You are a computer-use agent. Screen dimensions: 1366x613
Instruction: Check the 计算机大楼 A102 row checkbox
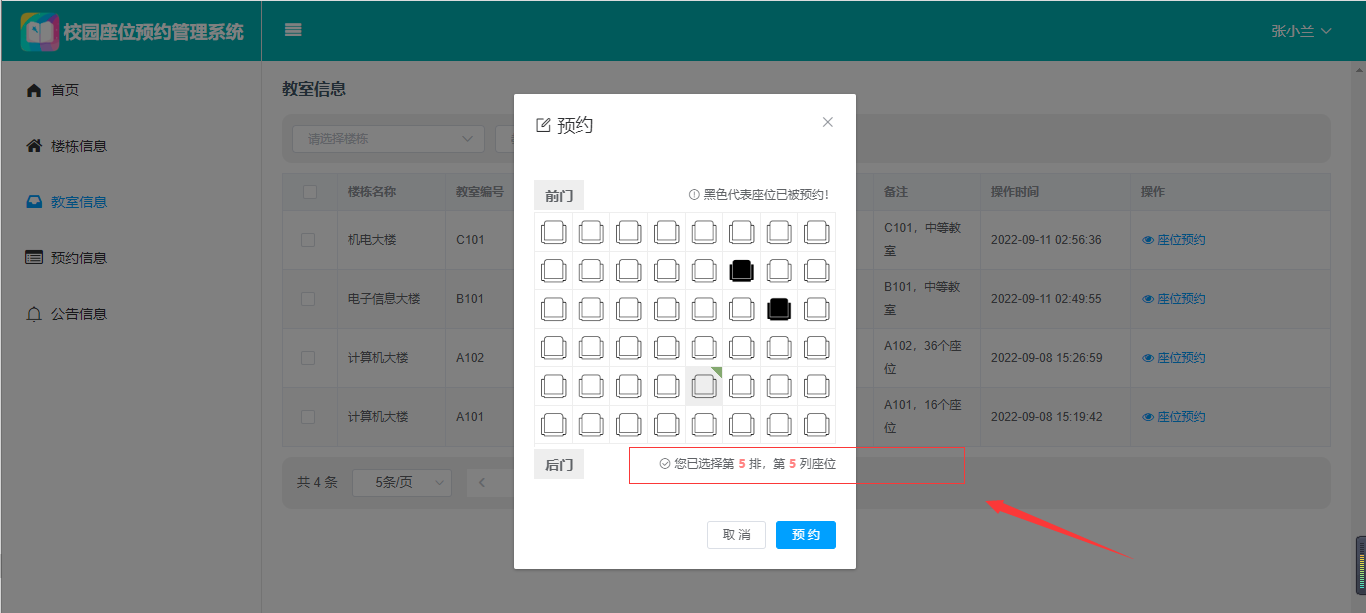[x=308, y=358]
